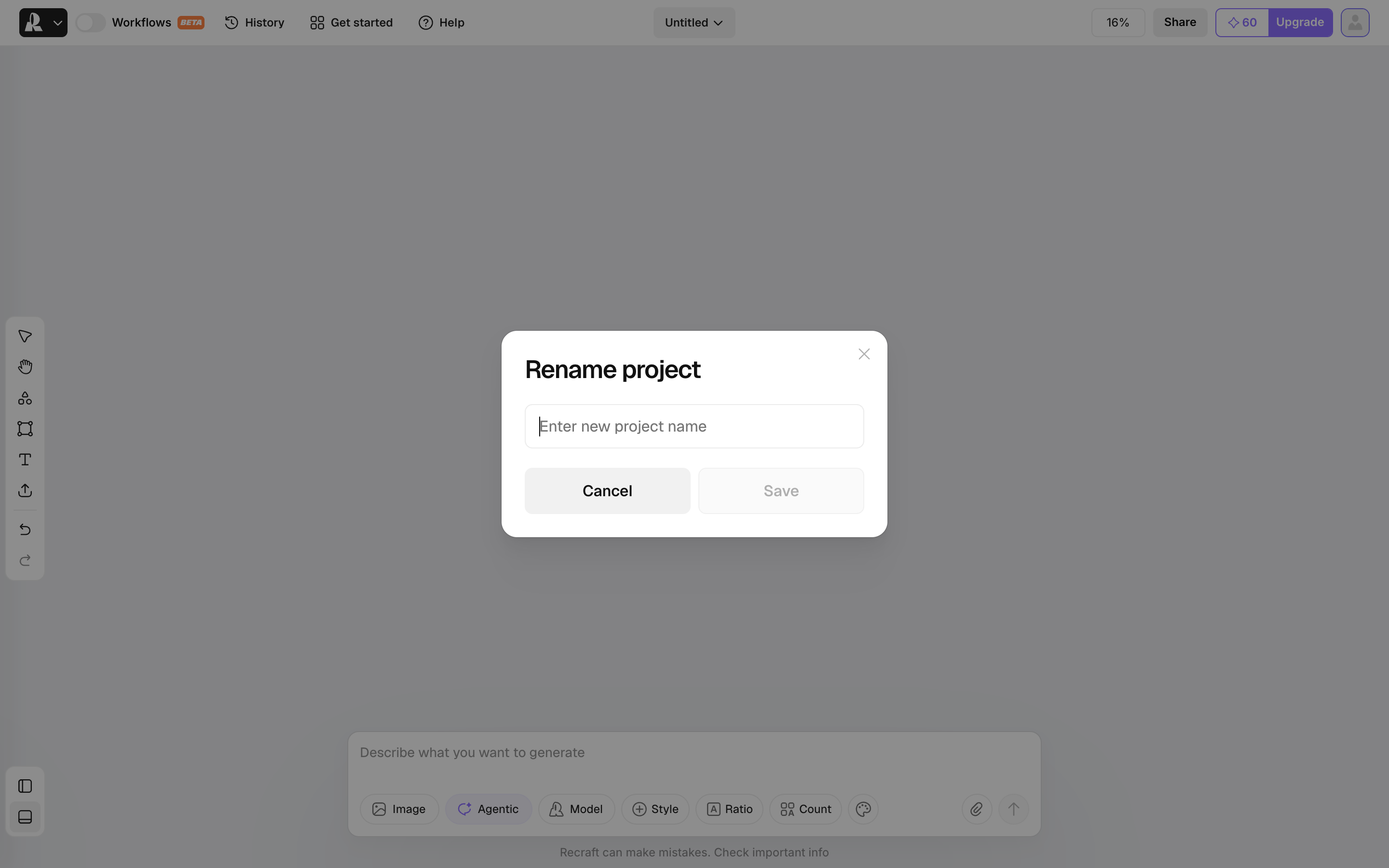The height and width of the screenshot is (868, 1389).
Task: Click the Upgrade button
Action: point(1300,22)
